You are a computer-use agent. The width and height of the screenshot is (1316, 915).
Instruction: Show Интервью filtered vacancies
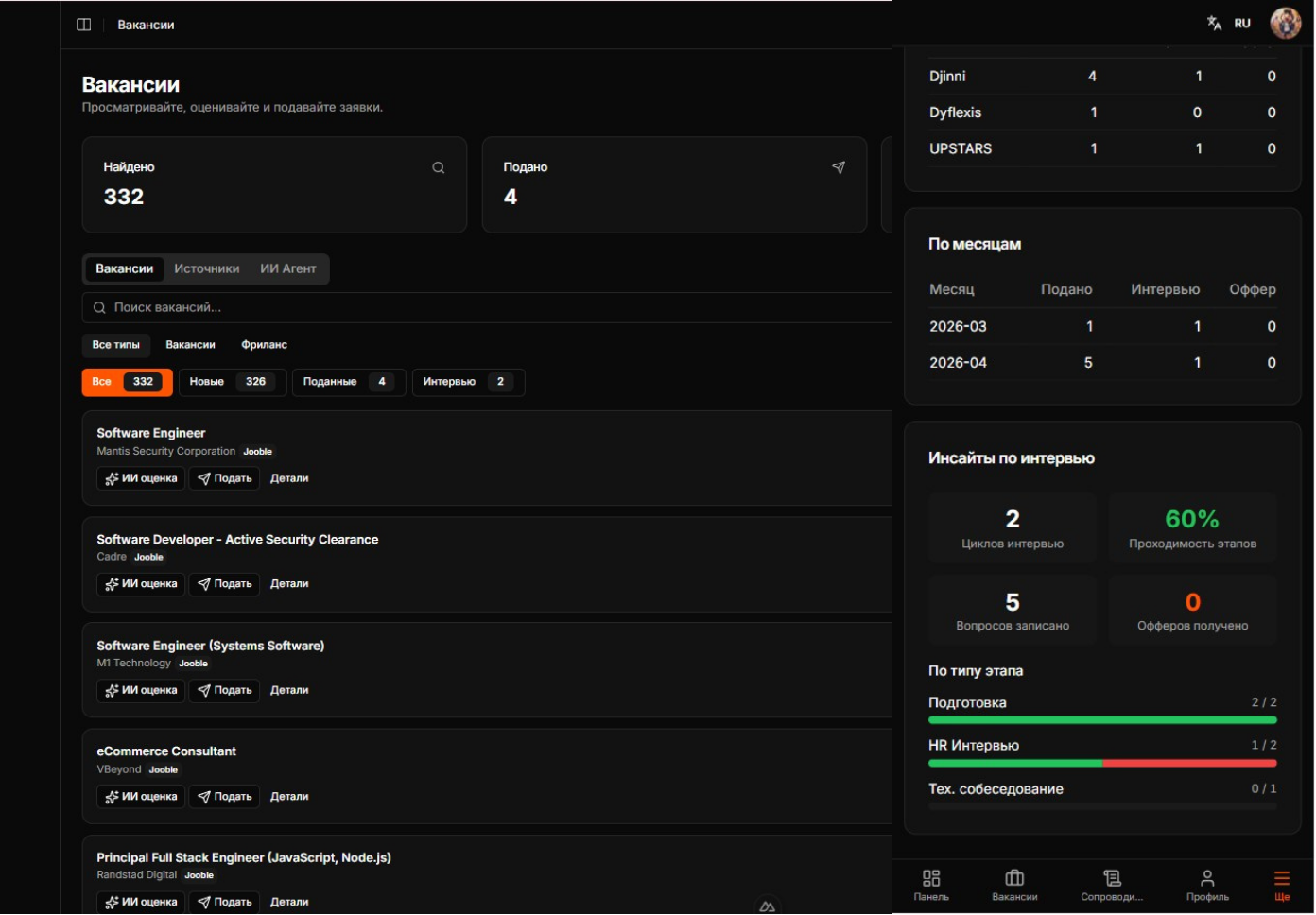467,382
